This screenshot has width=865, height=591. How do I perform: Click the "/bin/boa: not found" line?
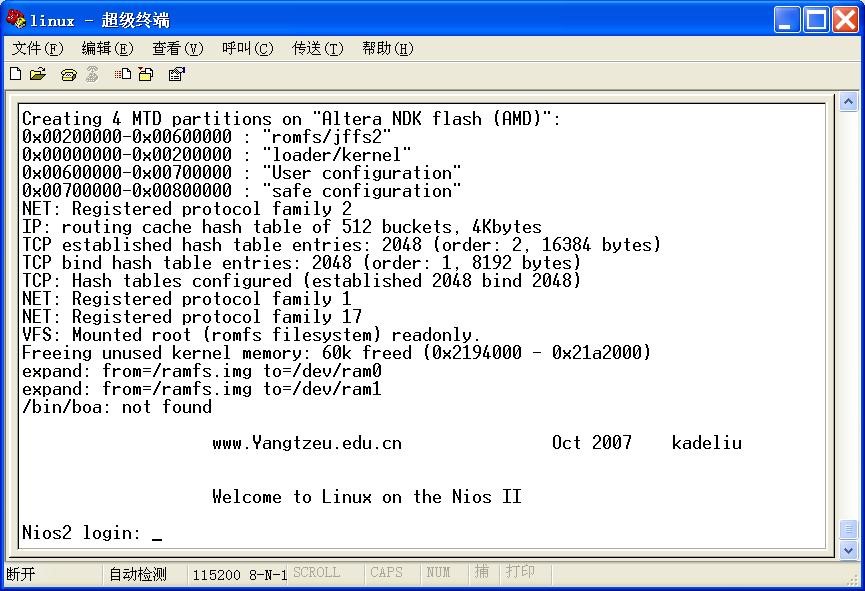click(117, 407)
